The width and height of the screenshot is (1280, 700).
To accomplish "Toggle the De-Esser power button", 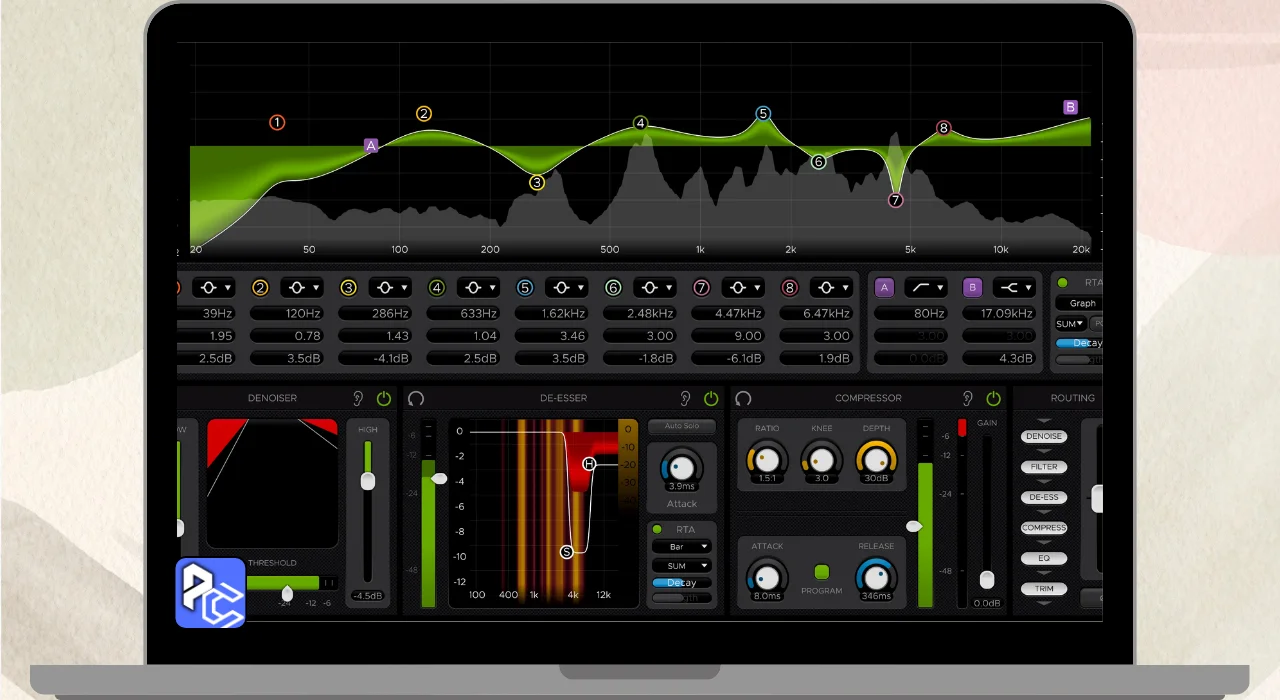I will tap(711, 398).
